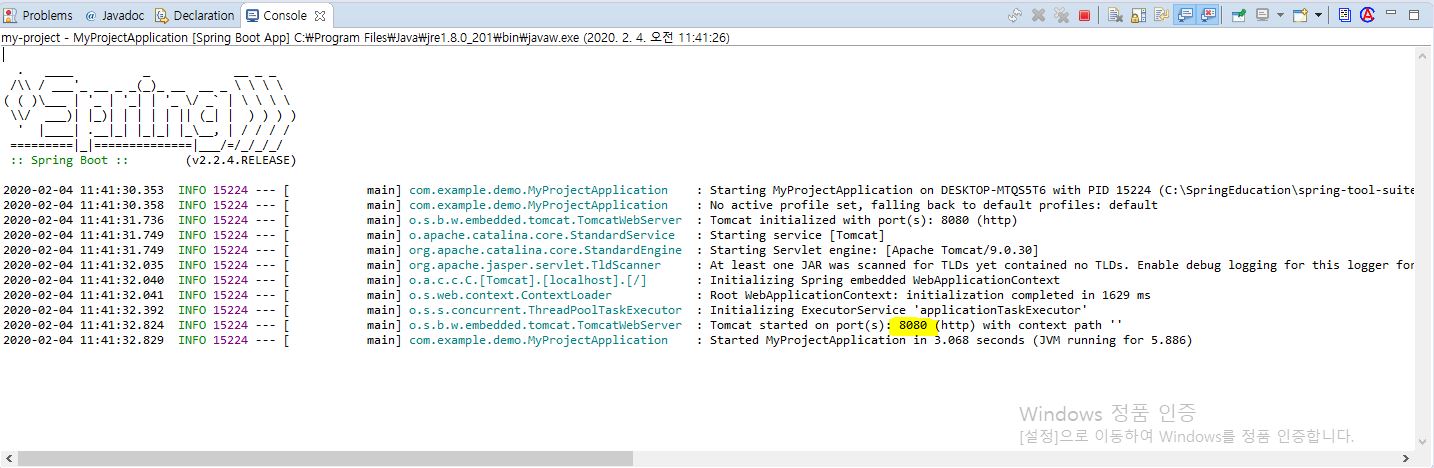The width and height of the screenshot is (1434, 468).
Task: Click the Open Console icon
Action: tap(1300, 15)
